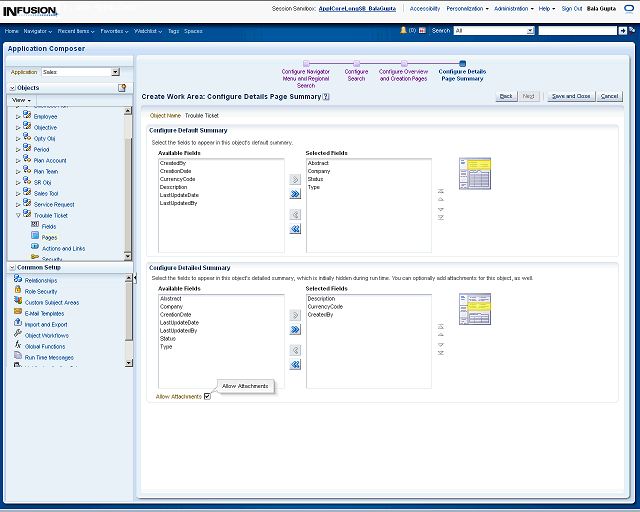
Task: Open the Navigator menu
Action: point(37,31)
